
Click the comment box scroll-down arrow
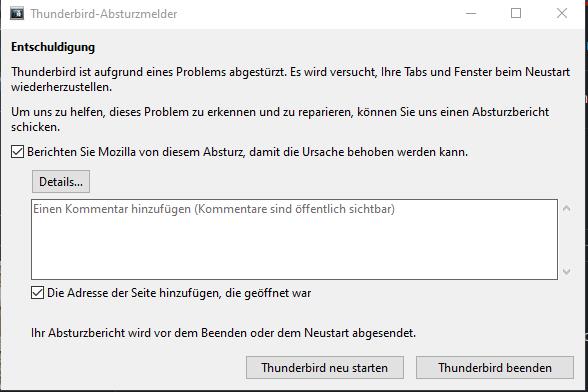(x=567, y=271)
